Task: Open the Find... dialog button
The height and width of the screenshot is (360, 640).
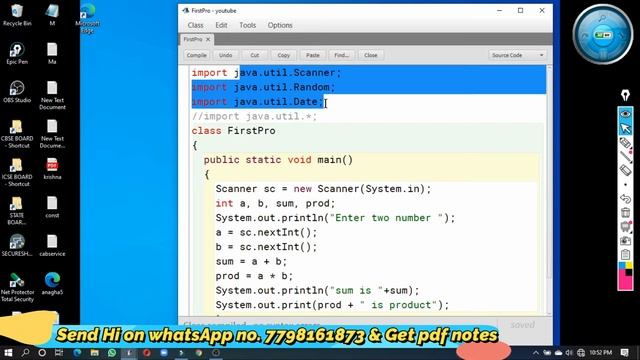Action: (342, 55)
